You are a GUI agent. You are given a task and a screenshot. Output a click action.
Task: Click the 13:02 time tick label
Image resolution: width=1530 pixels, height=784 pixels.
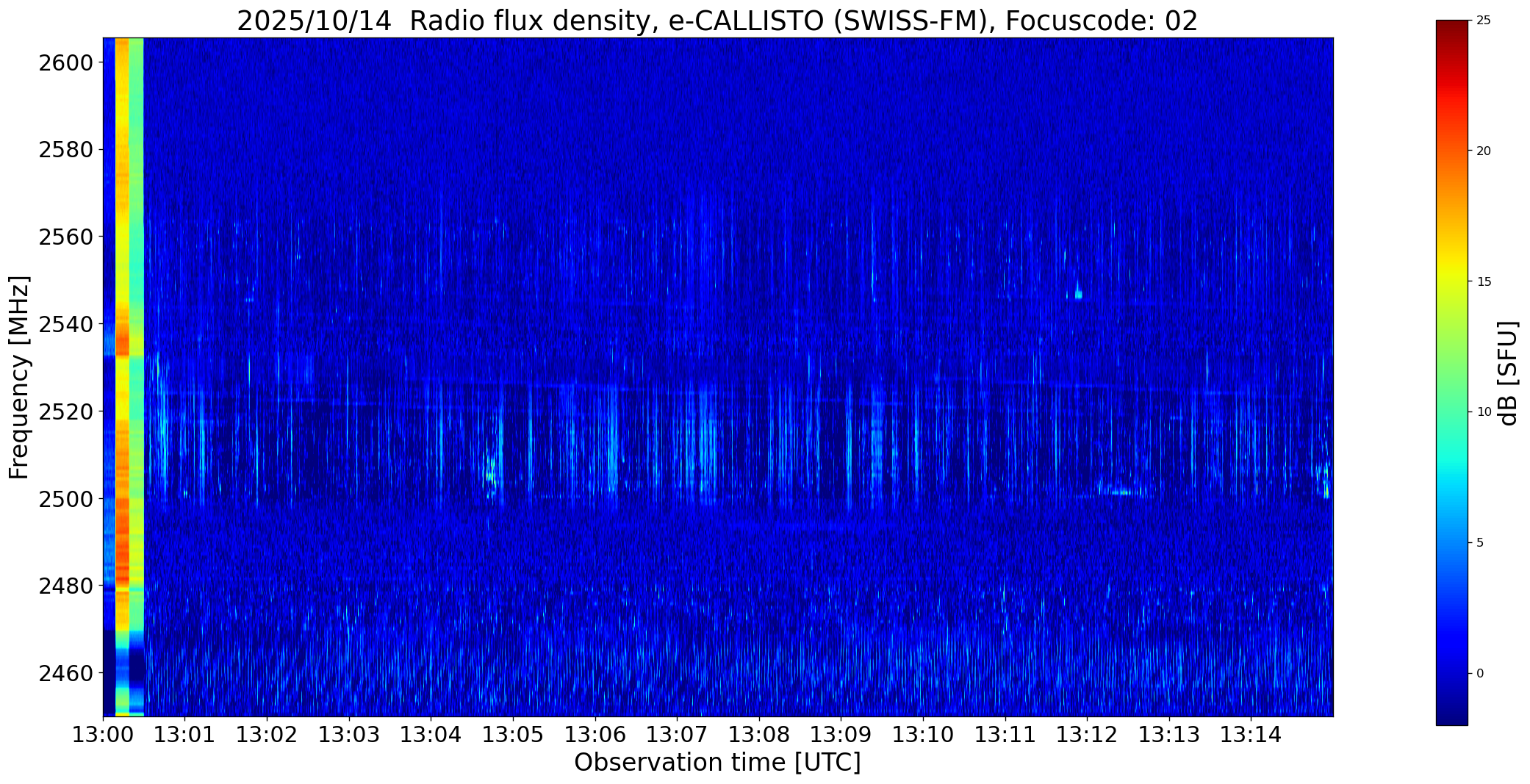click(267, 735)
